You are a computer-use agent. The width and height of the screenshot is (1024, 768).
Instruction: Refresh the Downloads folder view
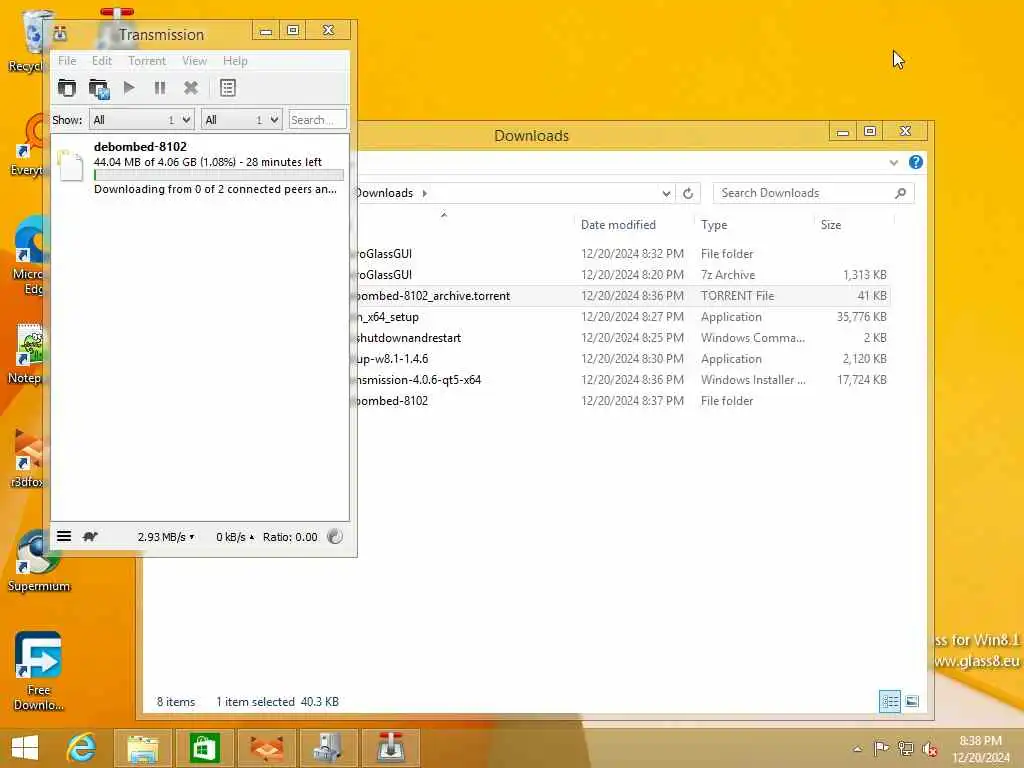tap(688, 193)
